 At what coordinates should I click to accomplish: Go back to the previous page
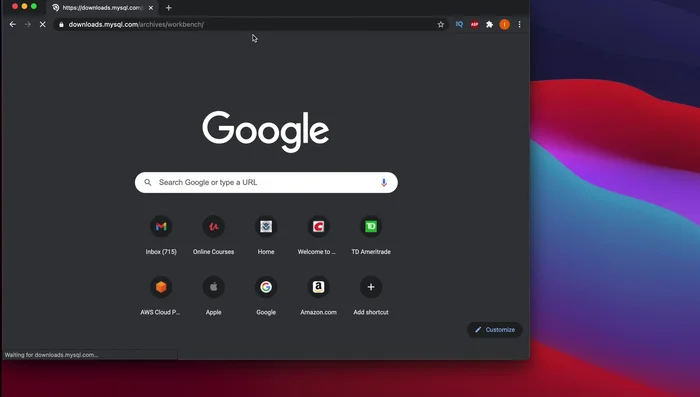click(x=12, y=25)
